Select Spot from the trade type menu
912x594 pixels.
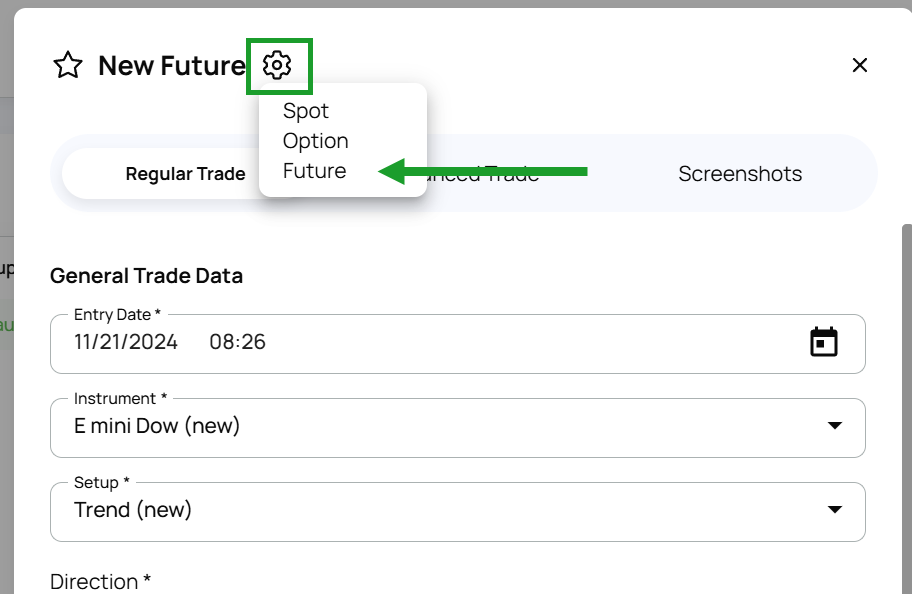click(x=306, y=111)
